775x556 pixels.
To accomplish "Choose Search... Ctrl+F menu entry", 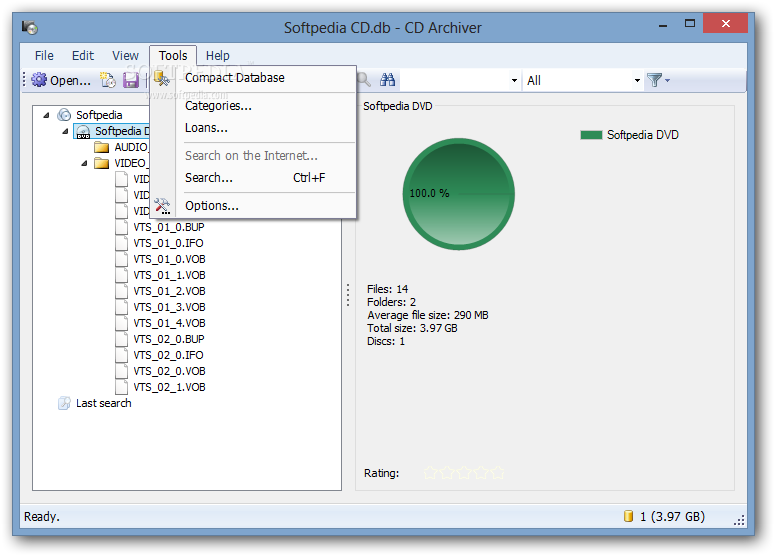I will [254, 178].
